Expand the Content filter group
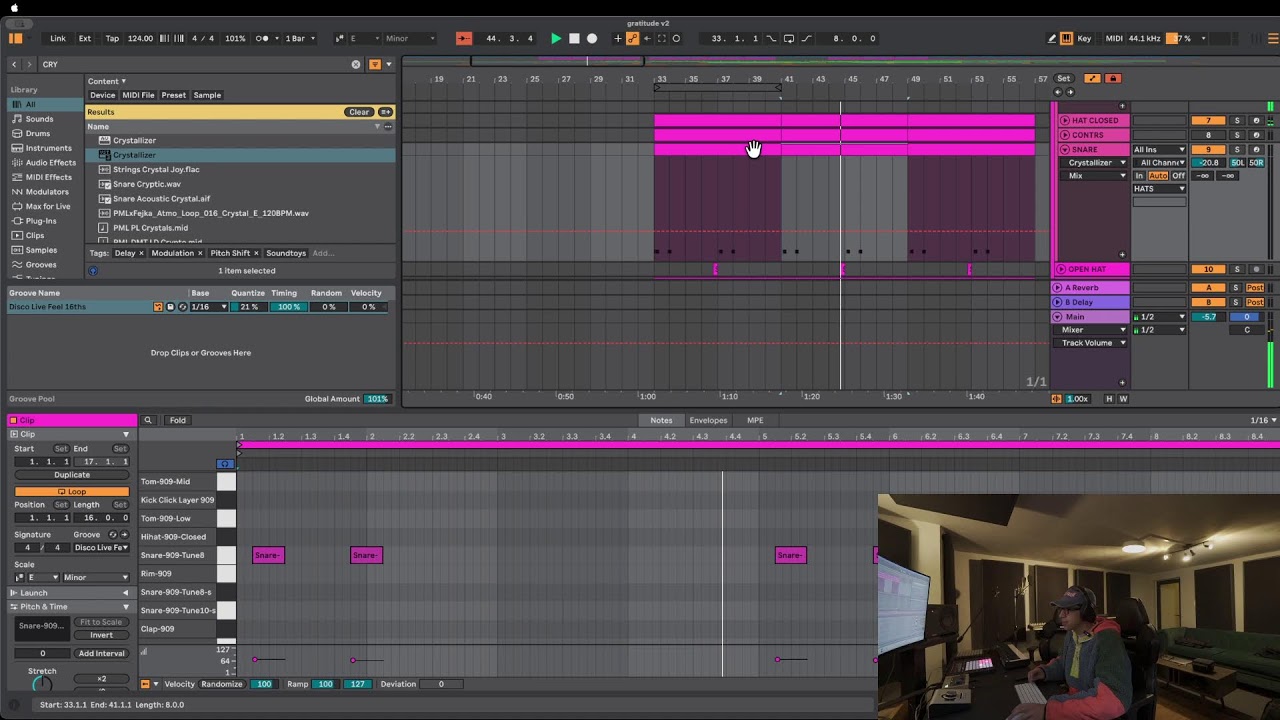The image size is (1280, 720). (x=107, y=81)
